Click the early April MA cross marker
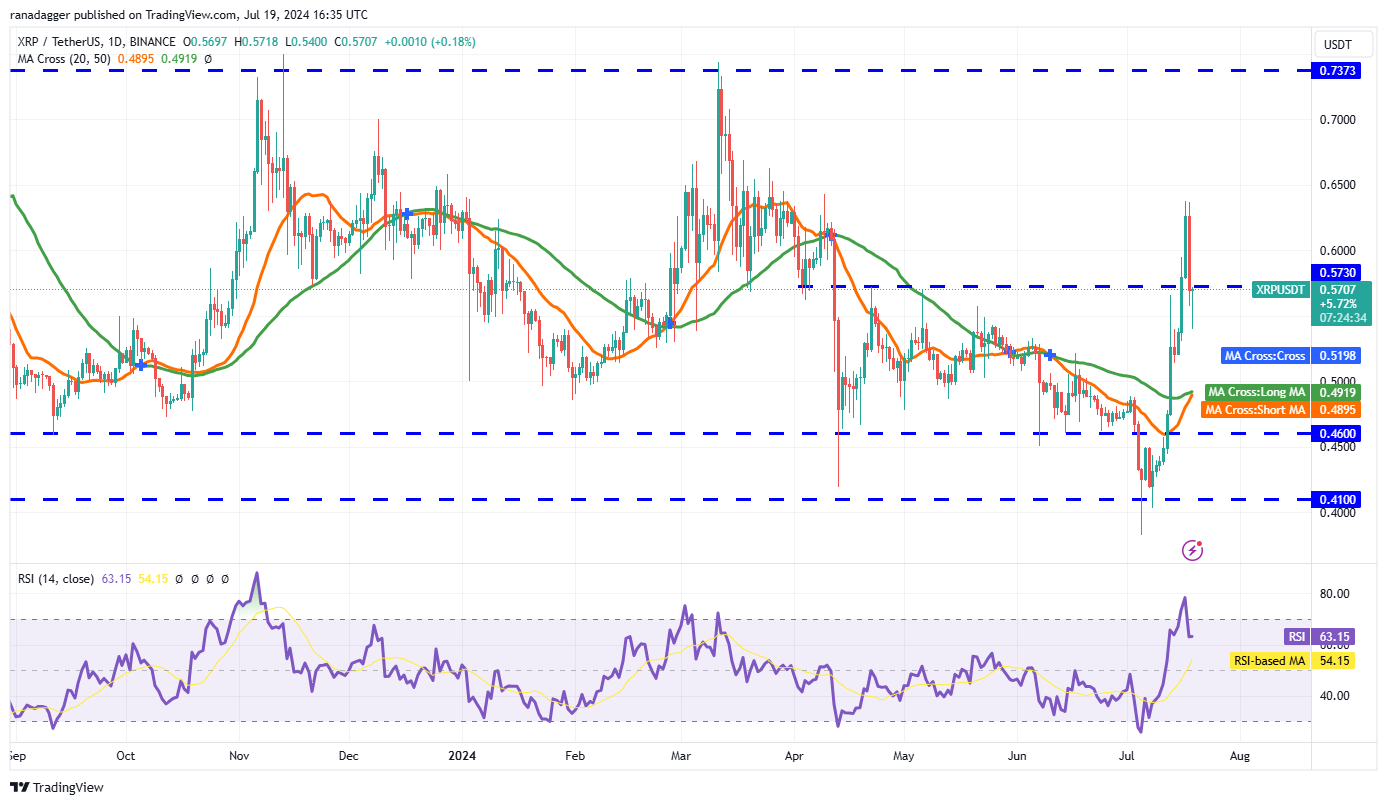This screenshot has width=1387, height=805. 830,233
